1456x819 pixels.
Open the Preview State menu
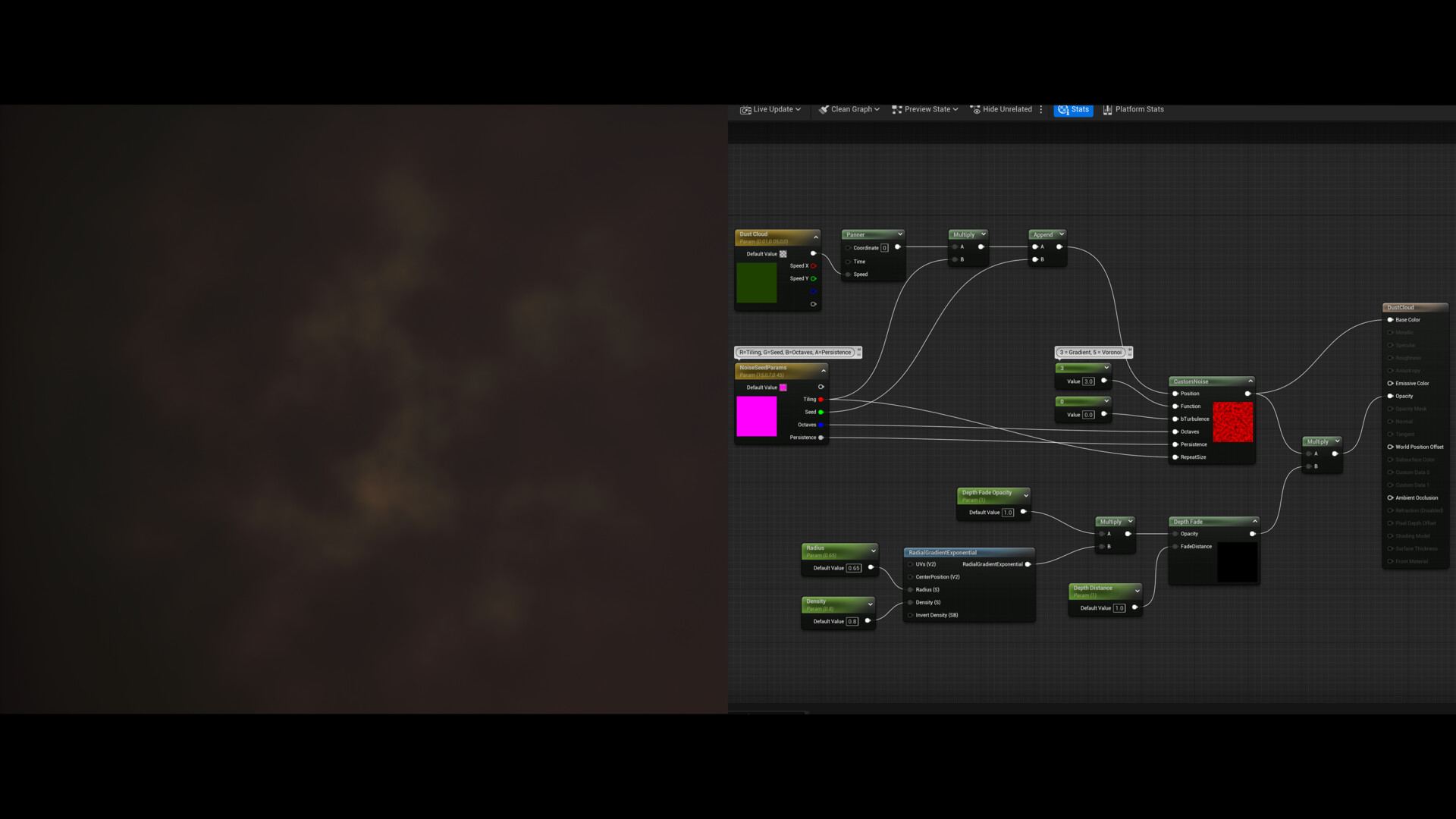pos(927,110)
